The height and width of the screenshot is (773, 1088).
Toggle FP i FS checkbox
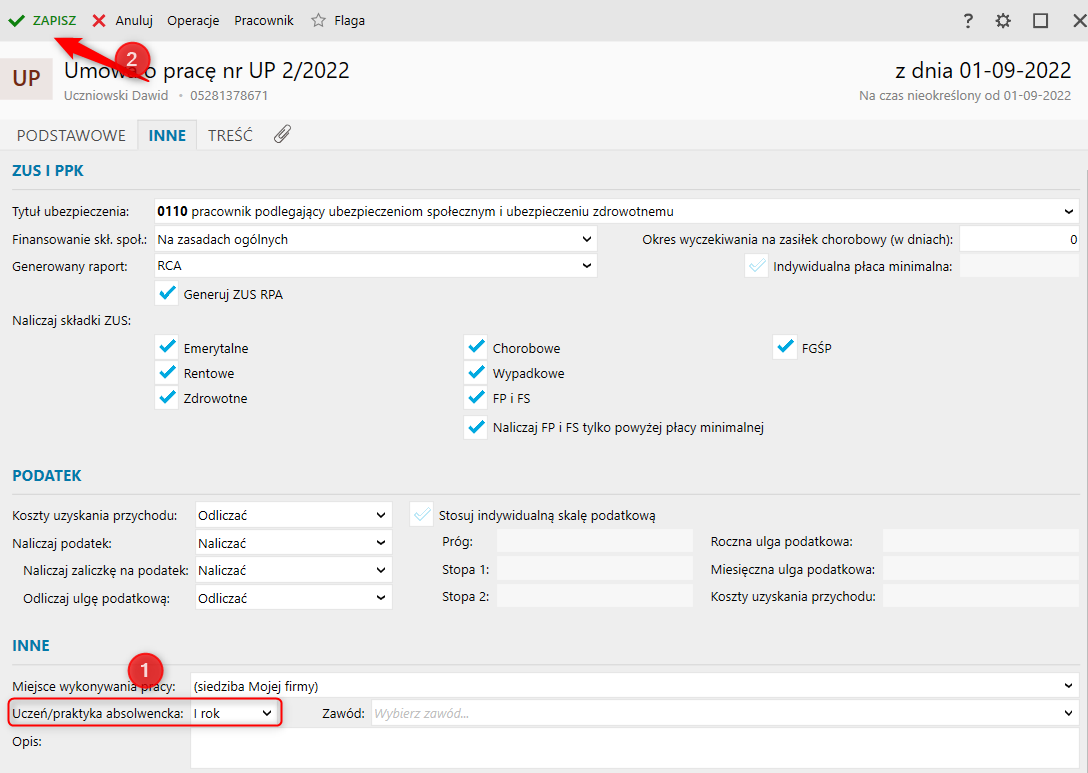pyautogui.click(x=476, y=398)
